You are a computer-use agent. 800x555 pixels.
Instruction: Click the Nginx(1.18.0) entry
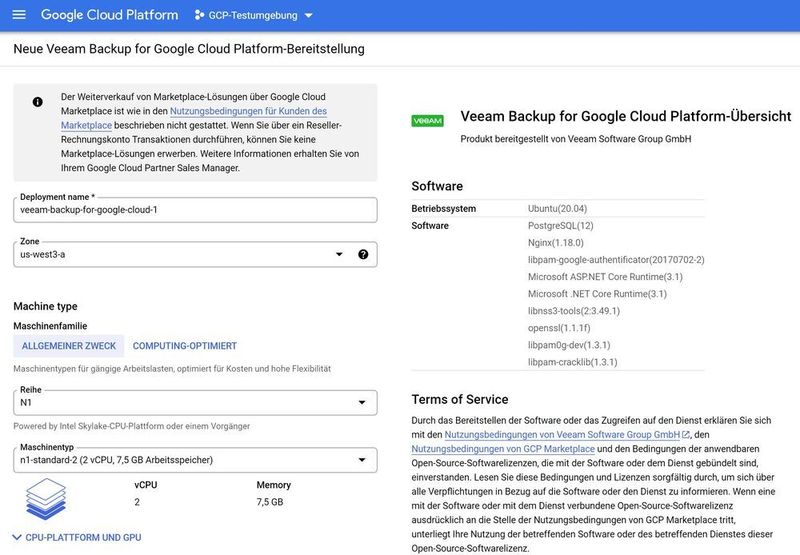pyautogui.click(x=556, y=243)
